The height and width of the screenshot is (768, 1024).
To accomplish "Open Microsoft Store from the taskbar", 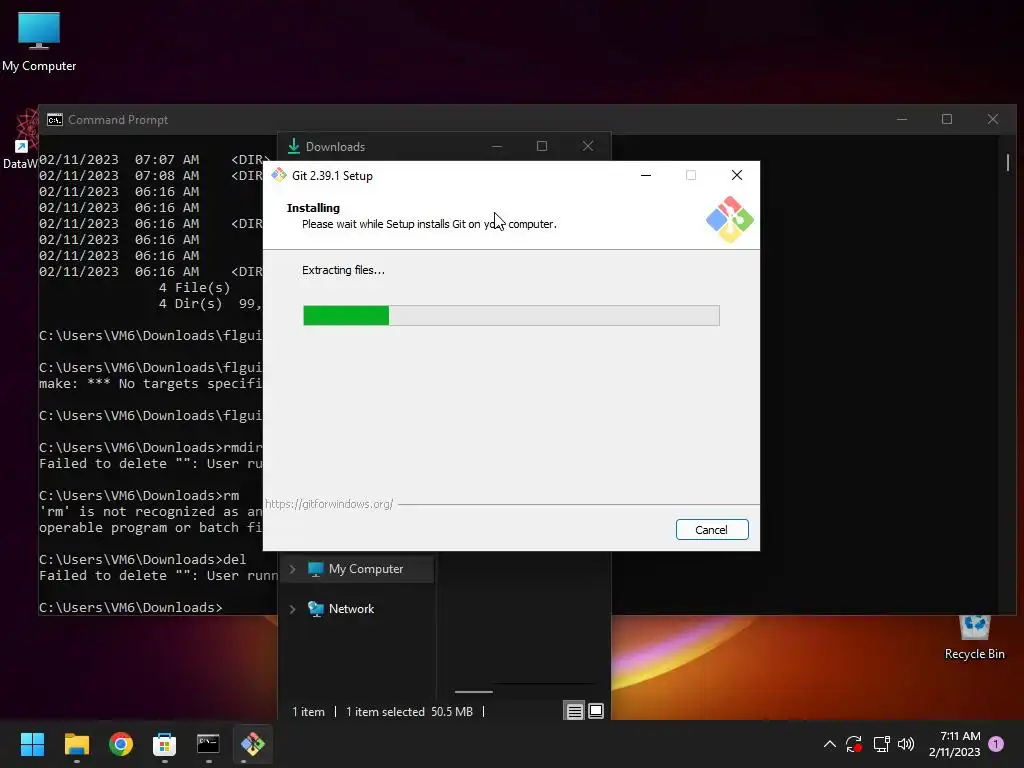I will coord(165,744).
